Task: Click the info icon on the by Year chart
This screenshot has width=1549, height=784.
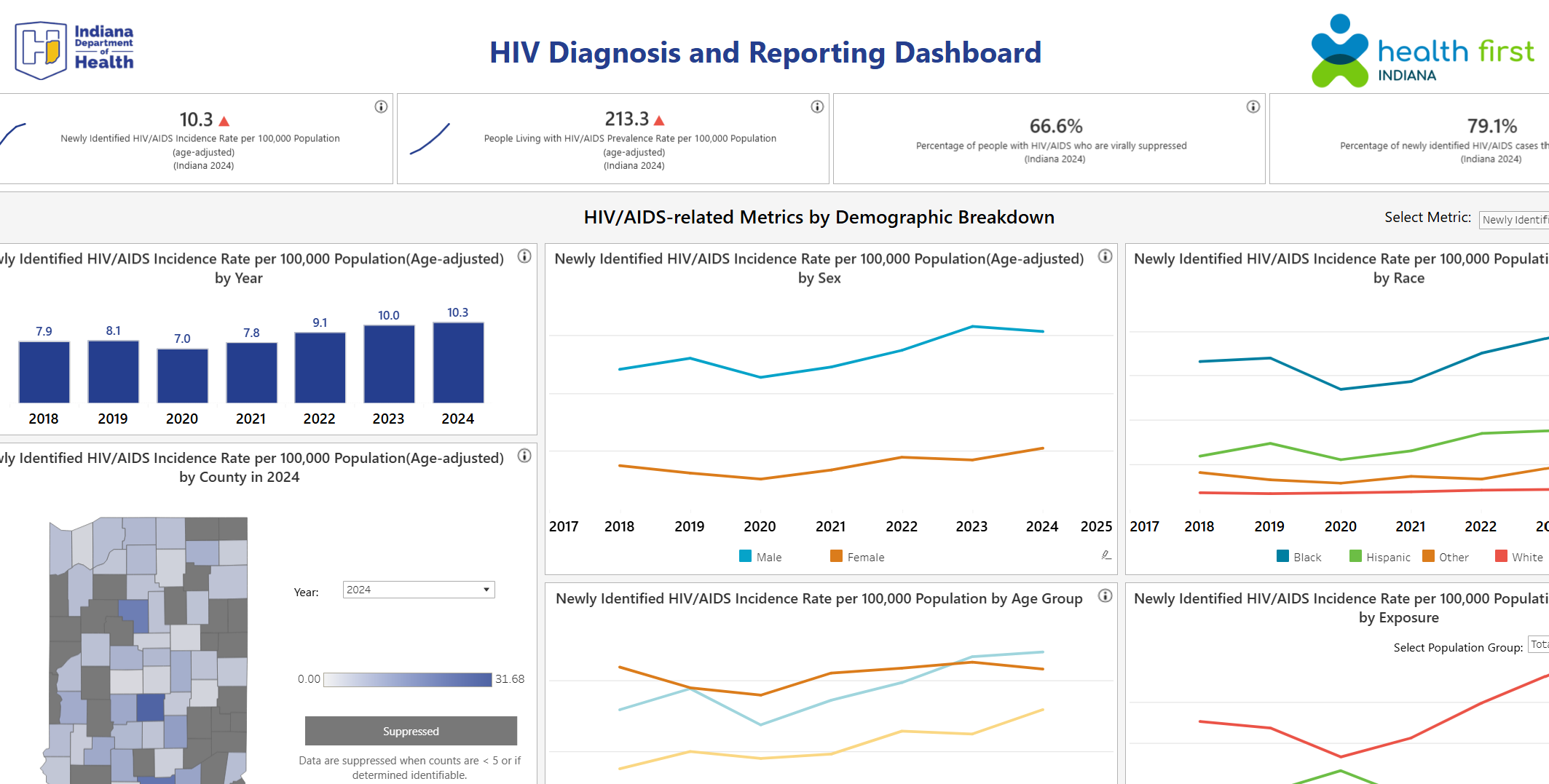Action: [x=524, y=256]
